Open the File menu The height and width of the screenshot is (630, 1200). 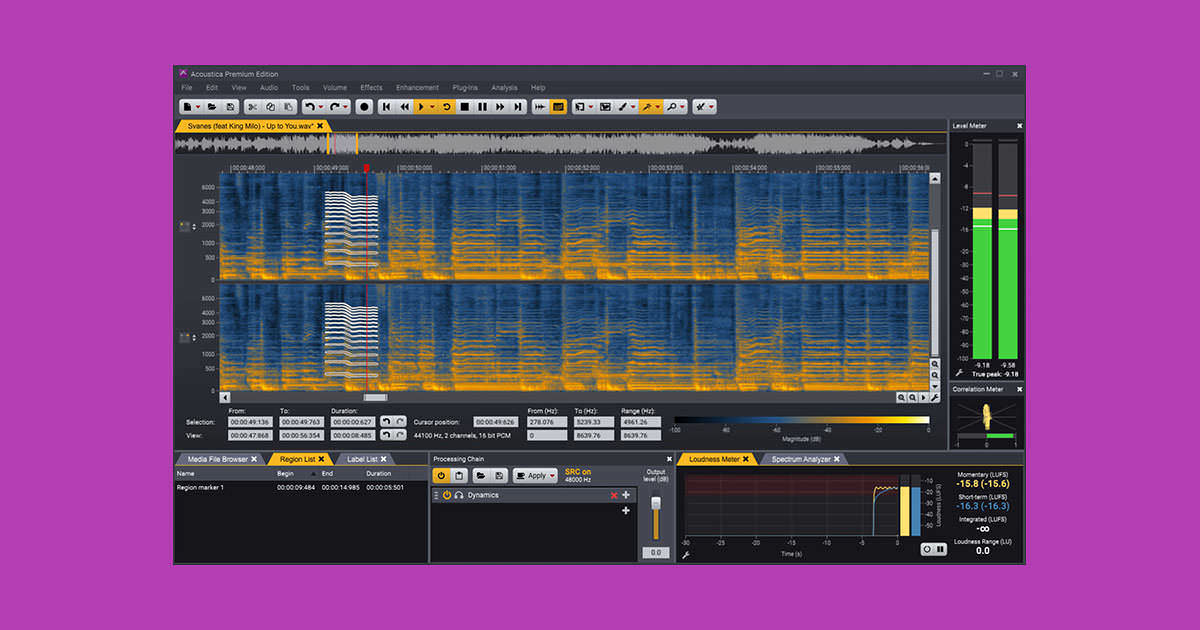click(187, 88)
